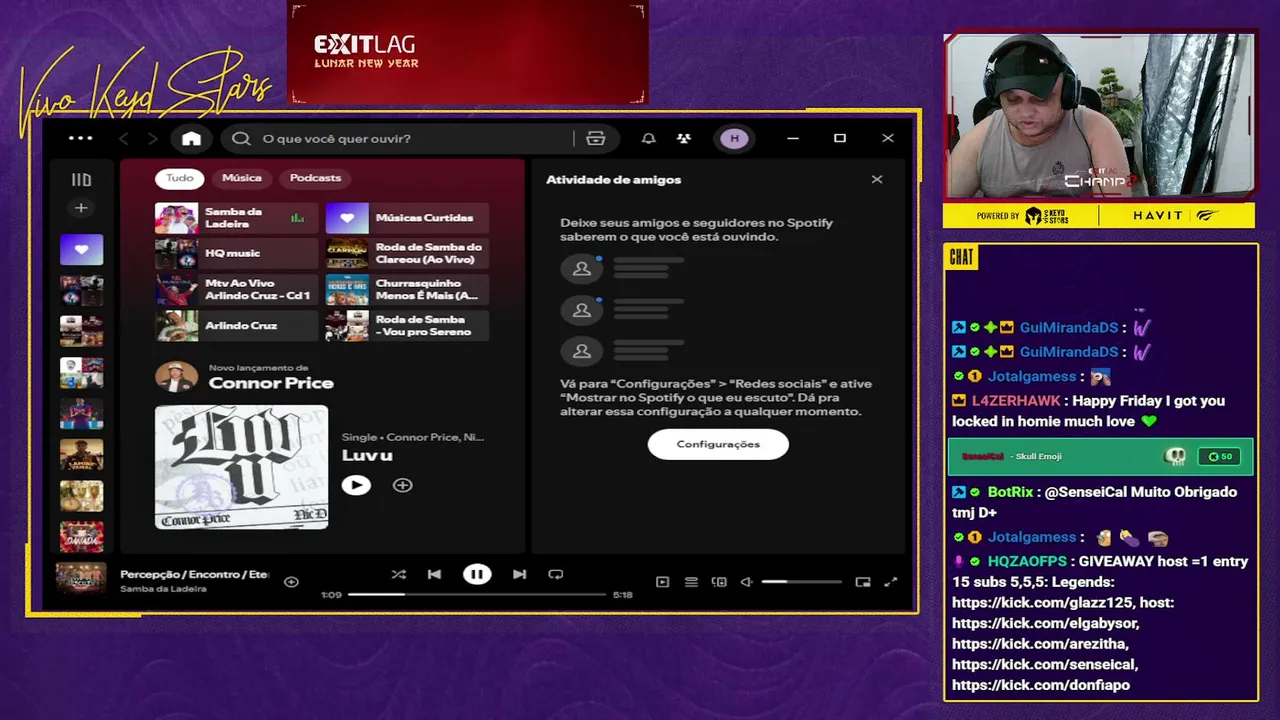This screenshot has height=720, width=1280.
Task: Click the ExitLag Lunar New Year banner
Action: [x=468, y=52]
